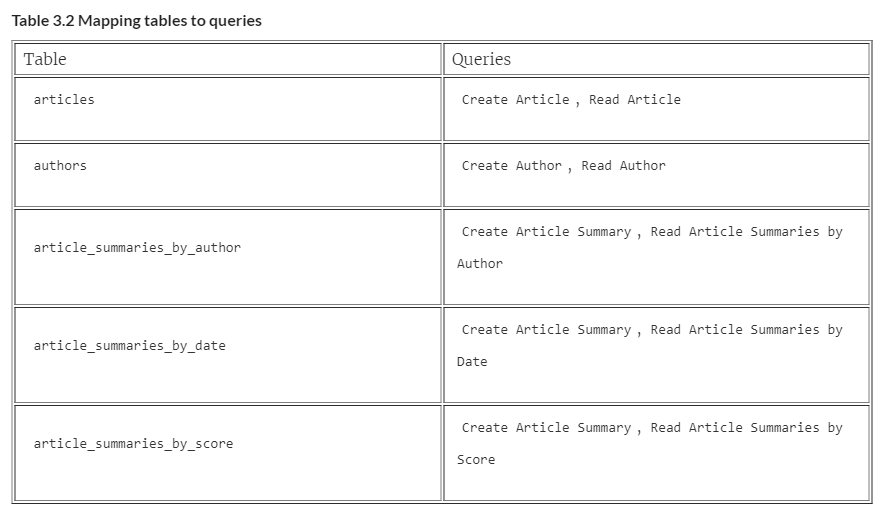
Task: Click the word Score in queries column
Action: pyautogui.click(x=476, y=460)
